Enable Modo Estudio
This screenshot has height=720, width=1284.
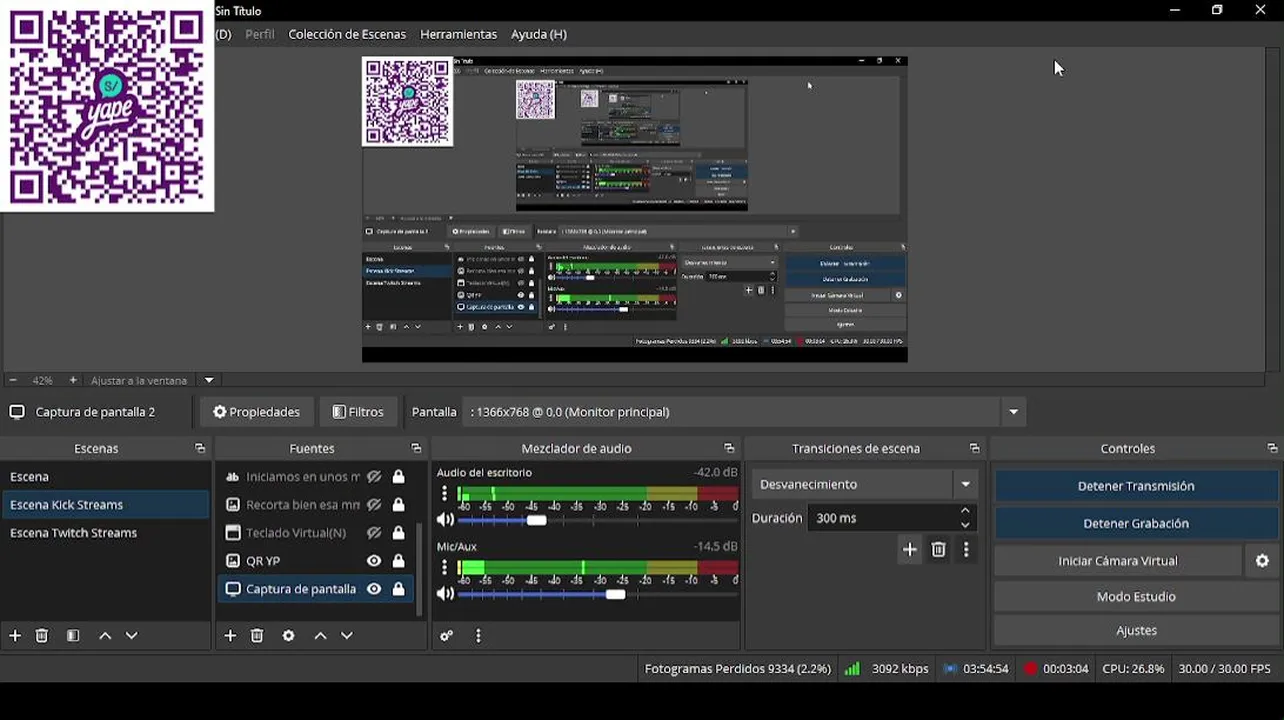point(1136,597)
